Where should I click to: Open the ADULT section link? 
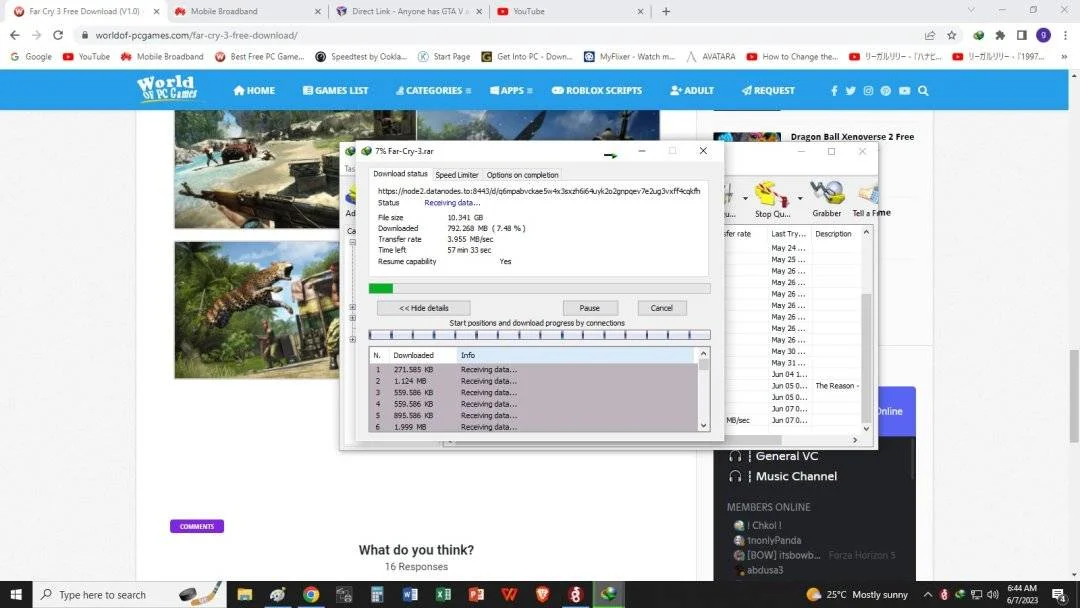tap(692, 90)
